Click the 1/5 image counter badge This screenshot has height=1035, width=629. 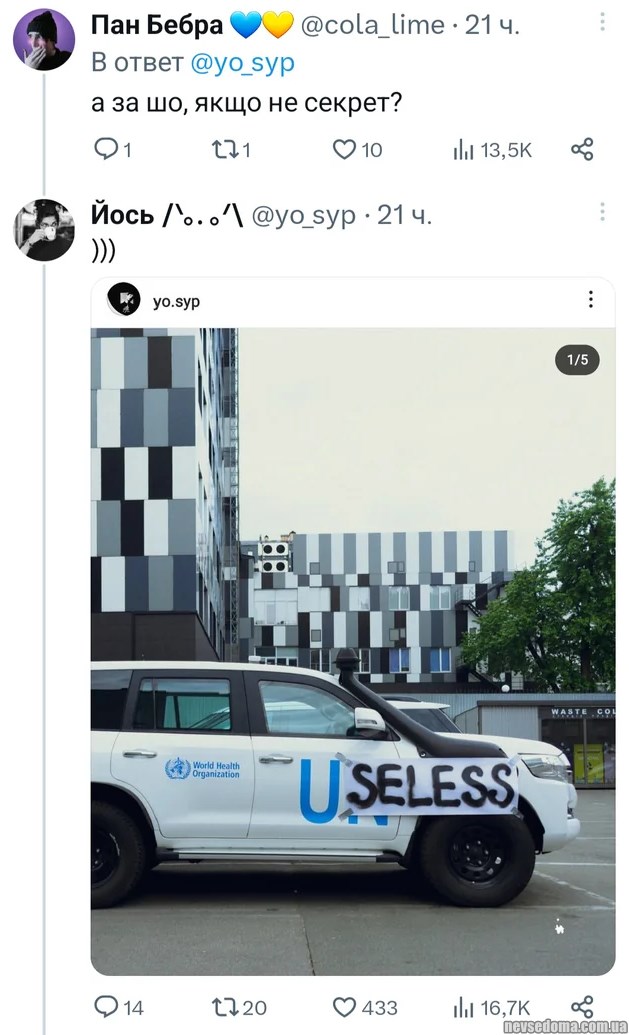point(577,359)
